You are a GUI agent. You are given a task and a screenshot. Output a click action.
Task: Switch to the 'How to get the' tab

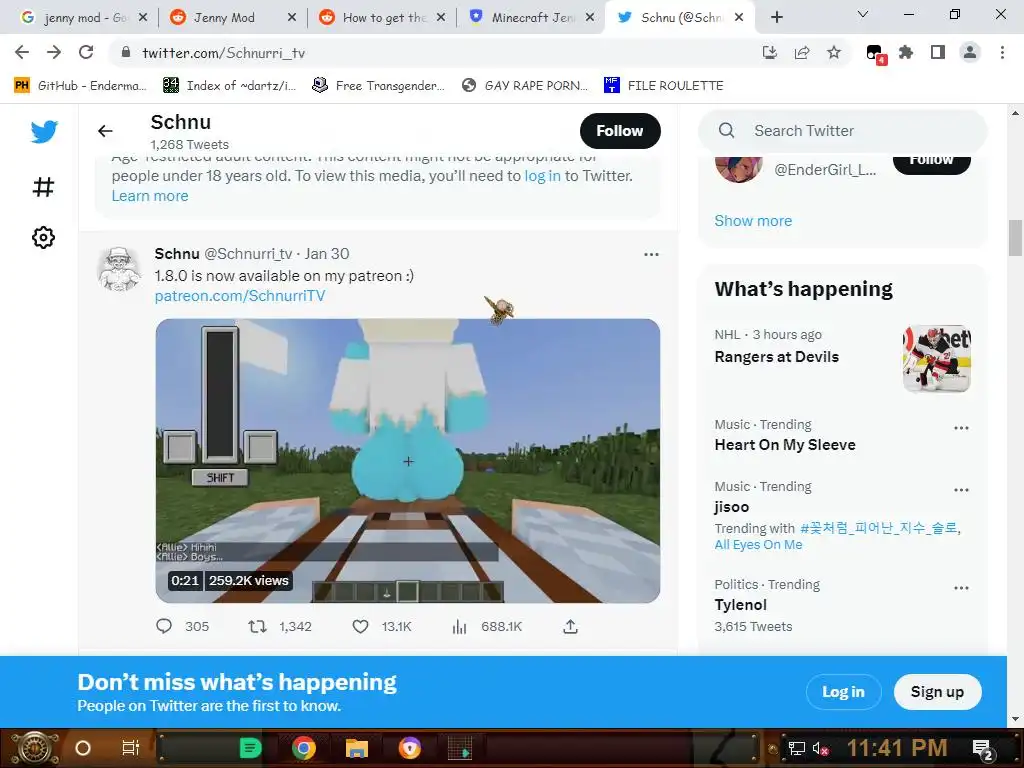pyautogui.click(x=384, y=18)
